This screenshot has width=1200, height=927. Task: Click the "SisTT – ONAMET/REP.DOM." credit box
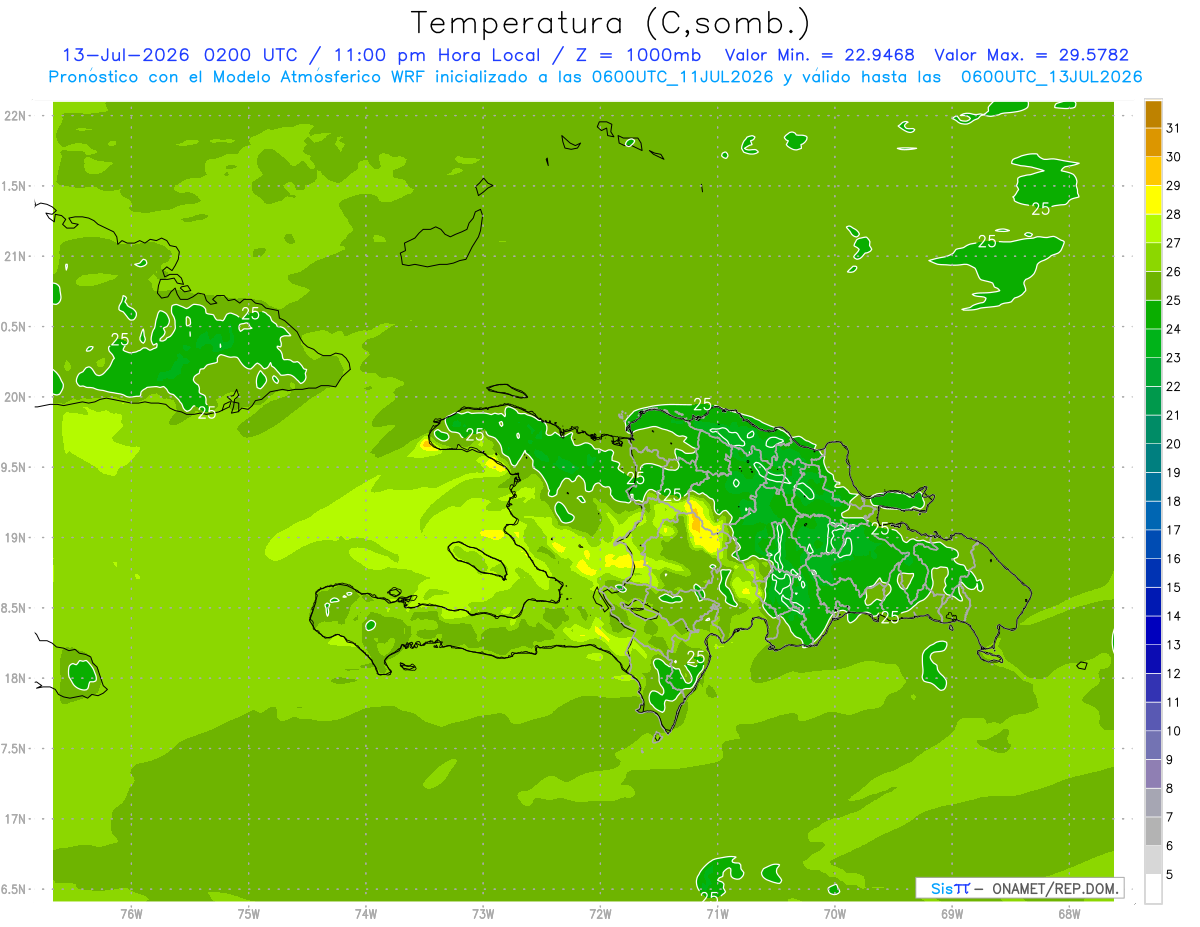1019,888
